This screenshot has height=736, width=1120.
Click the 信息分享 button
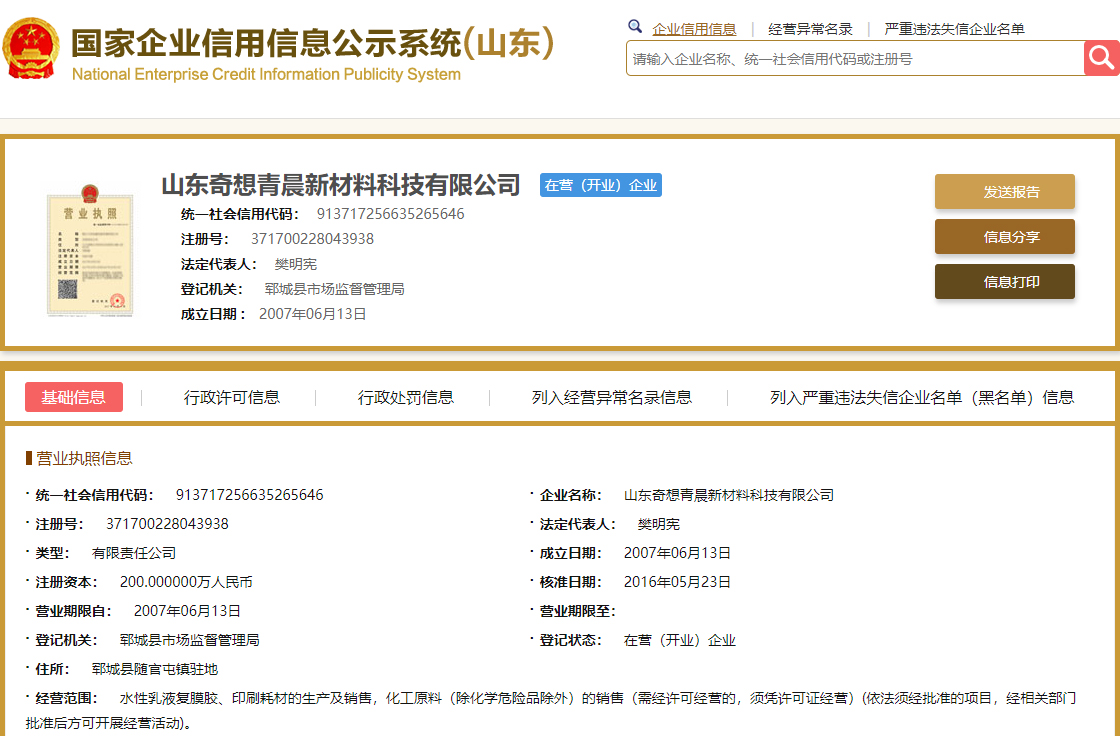(x=1004, y=237)
